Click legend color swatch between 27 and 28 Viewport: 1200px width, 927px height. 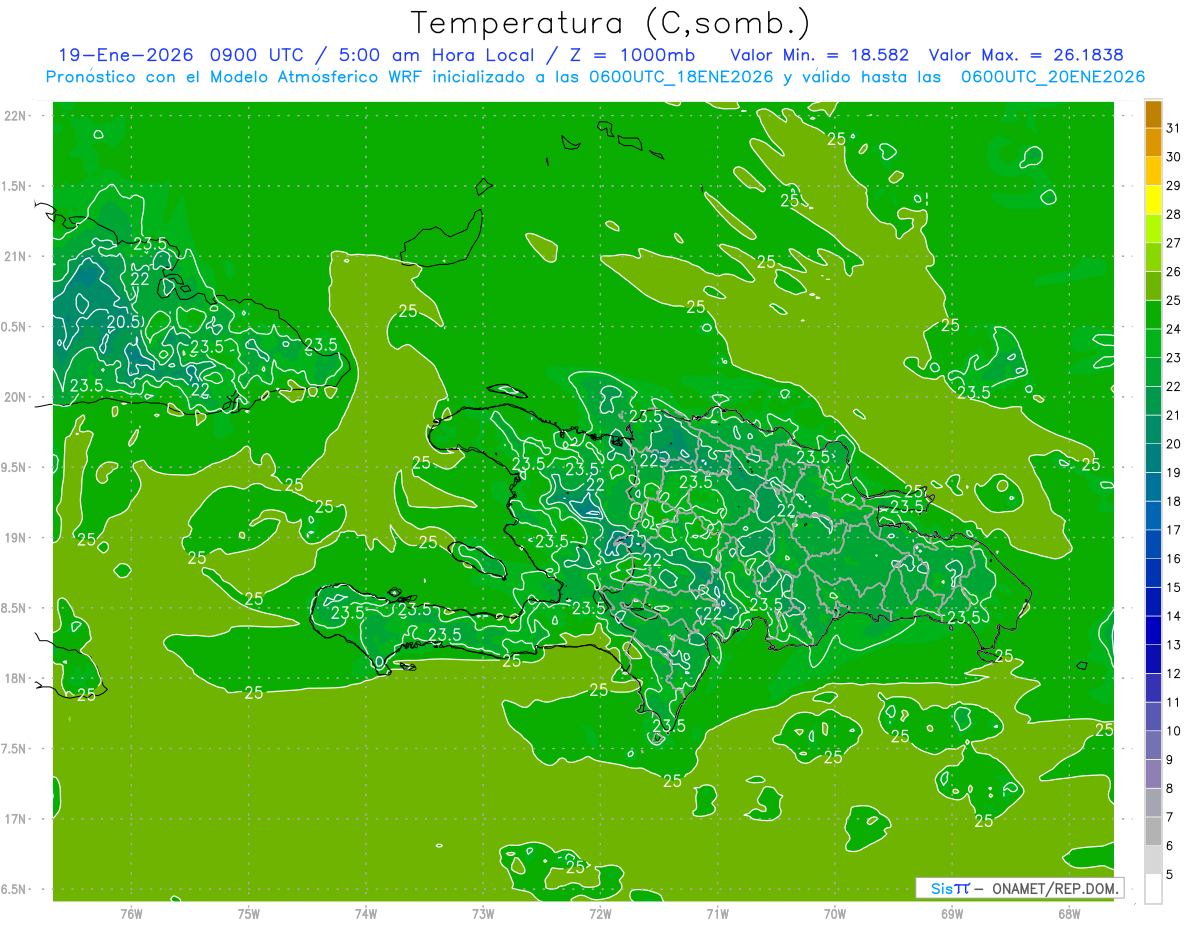1153,229
